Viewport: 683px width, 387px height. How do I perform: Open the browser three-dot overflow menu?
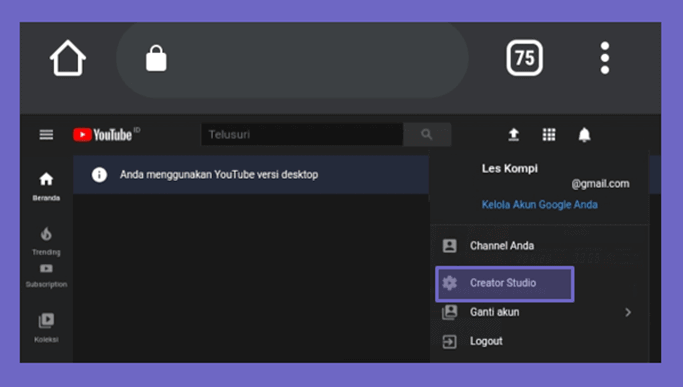605,58
